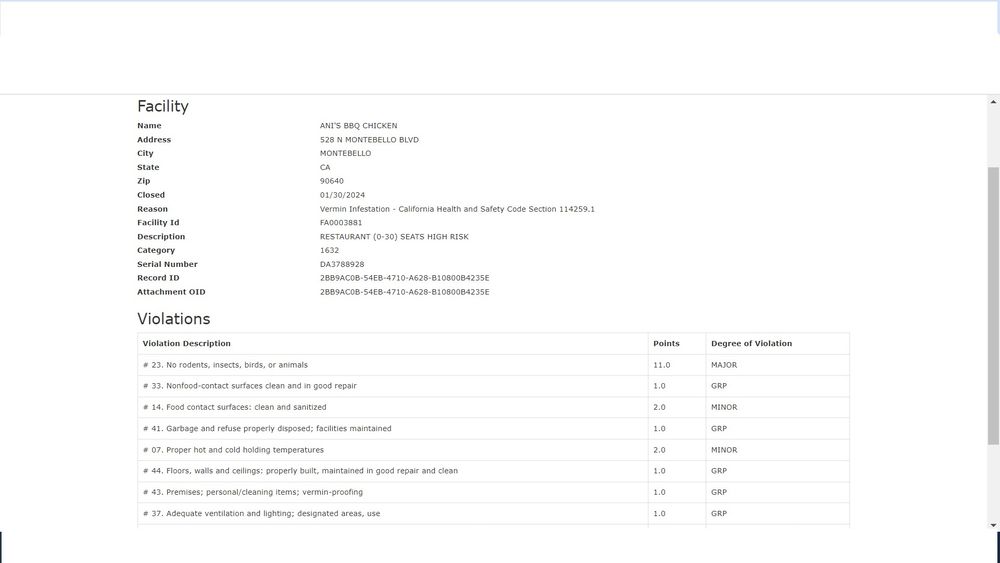Select the No rodents, insects, birds violation row
The image size is (1000, 563).
pyautogui.click(x=225, y=365)
